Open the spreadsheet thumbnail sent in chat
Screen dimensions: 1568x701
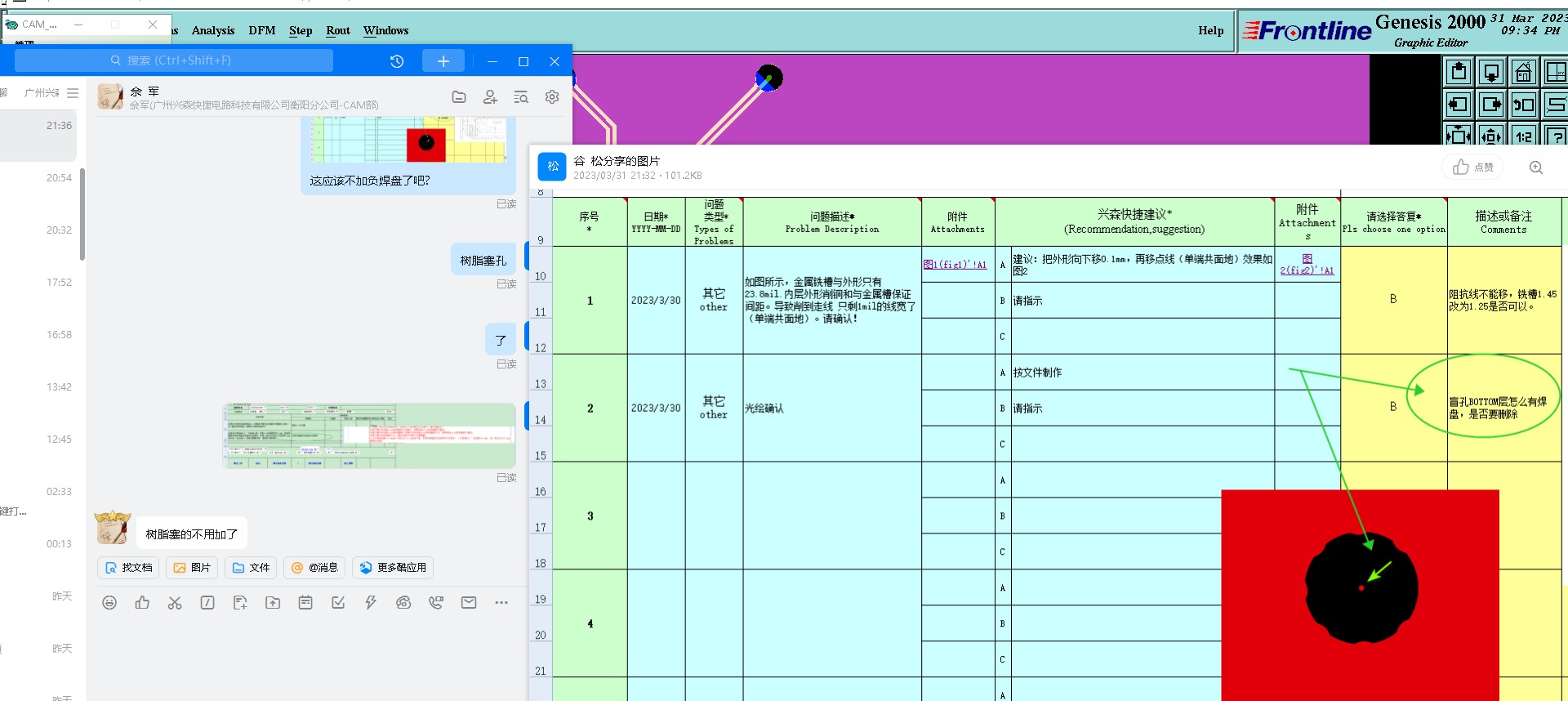[369, 435]
